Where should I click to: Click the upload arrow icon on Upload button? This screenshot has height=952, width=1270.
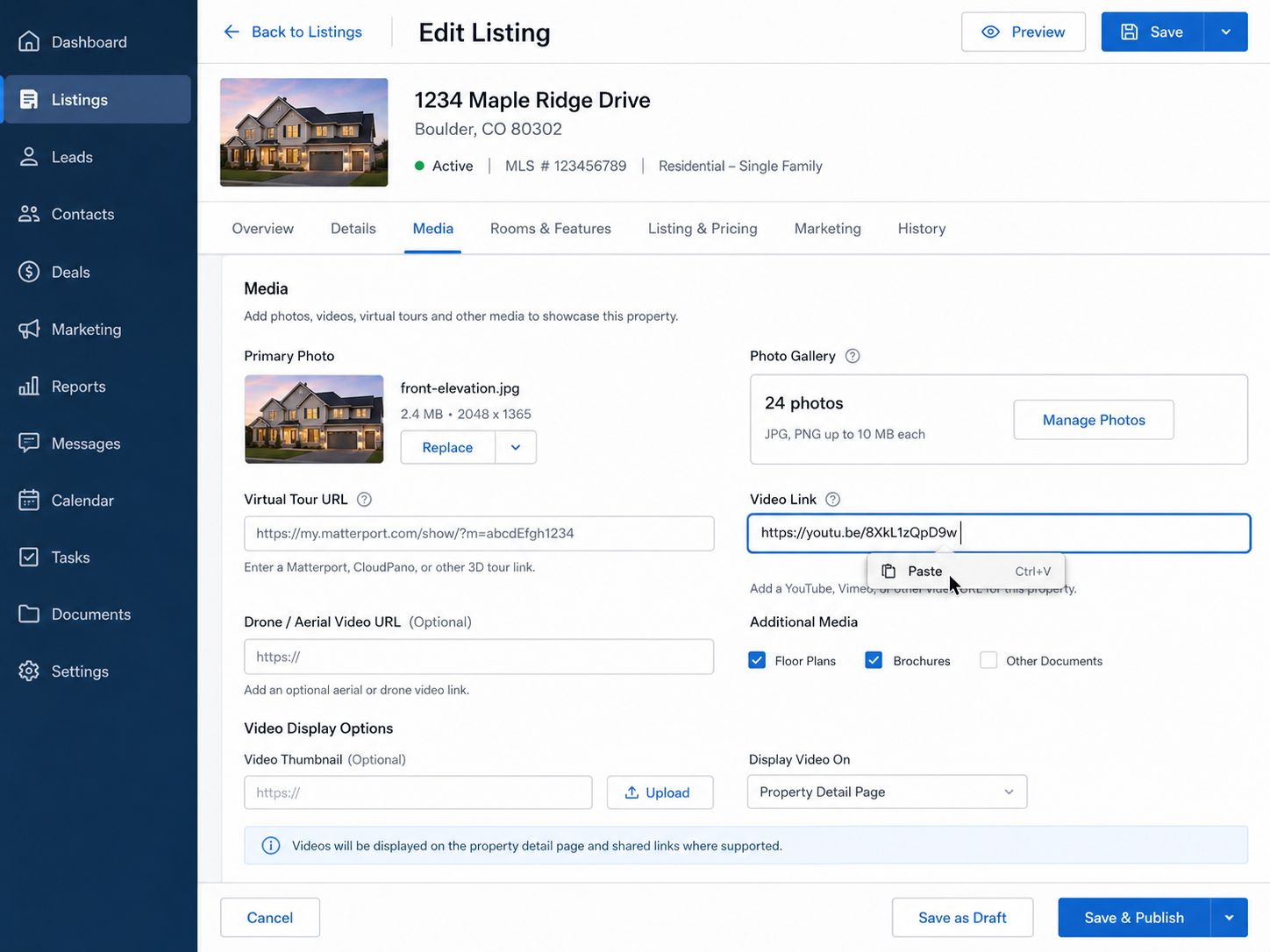coord(631,792)
